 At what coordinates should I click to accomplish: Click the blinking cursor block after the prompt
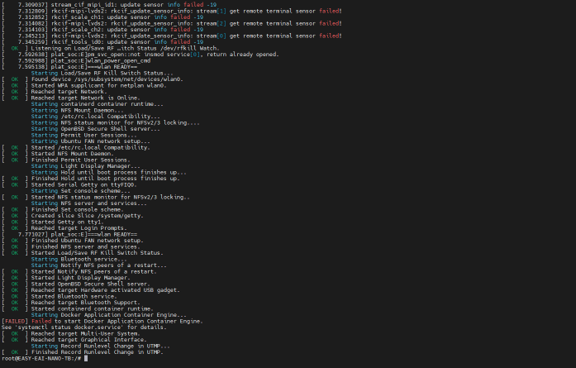coord(86,358)
